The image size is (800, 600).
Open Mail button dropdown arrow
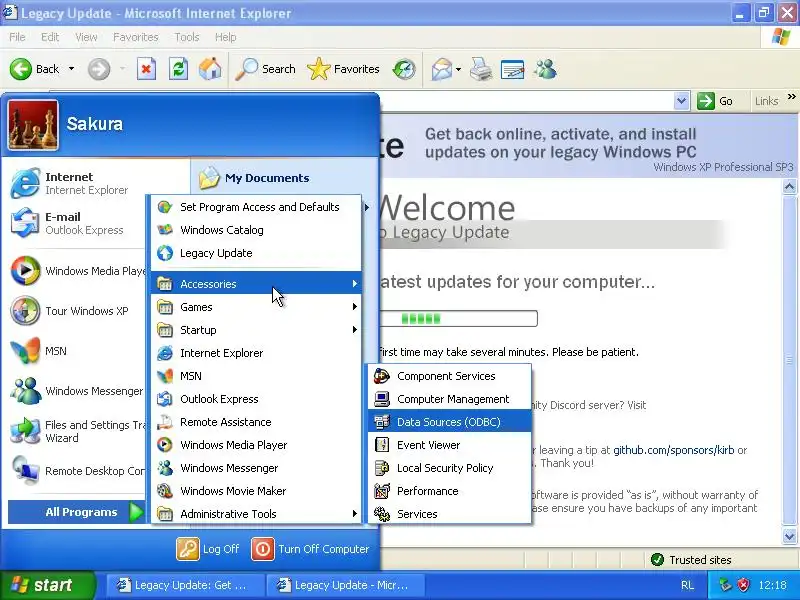pyautogui.click(x=458, y=69)
